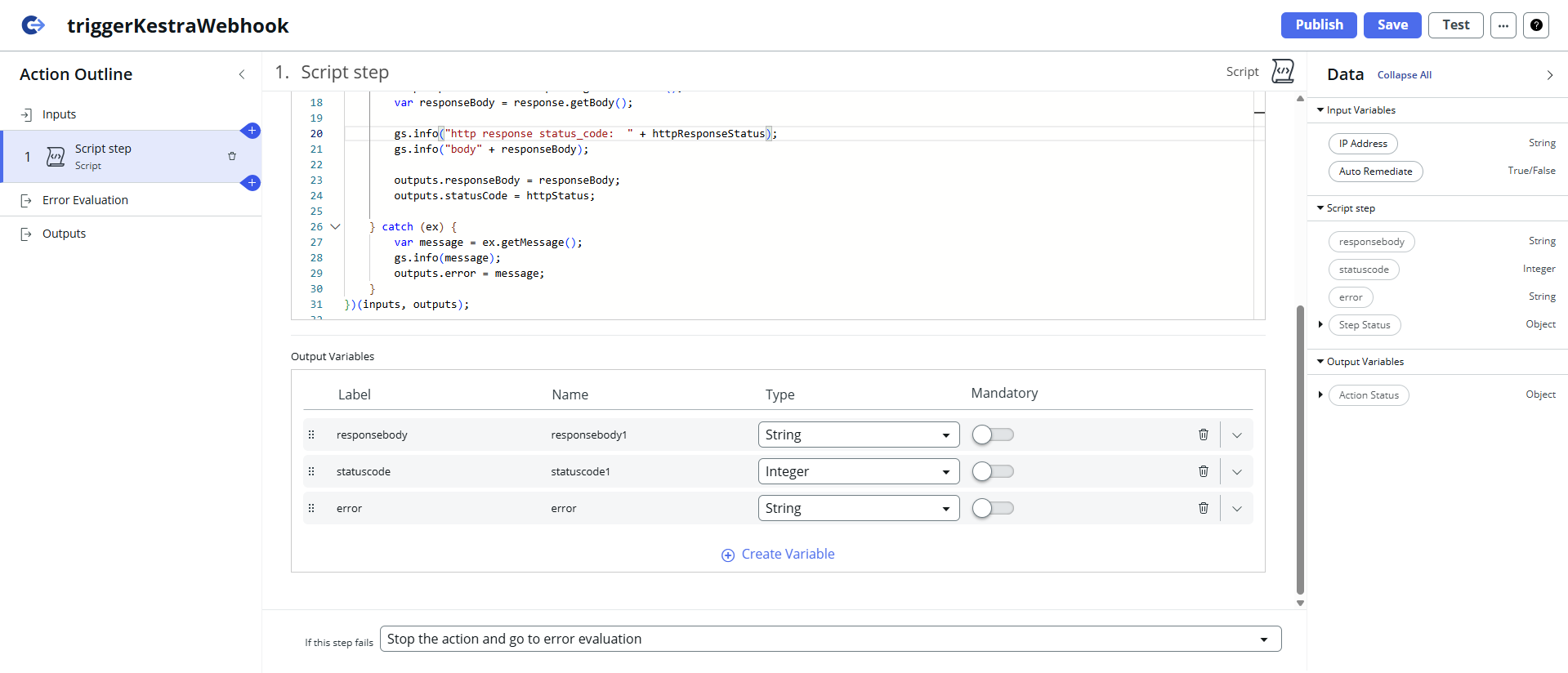Click the Auto Remediate data pill

click(x=1376, y=172)
